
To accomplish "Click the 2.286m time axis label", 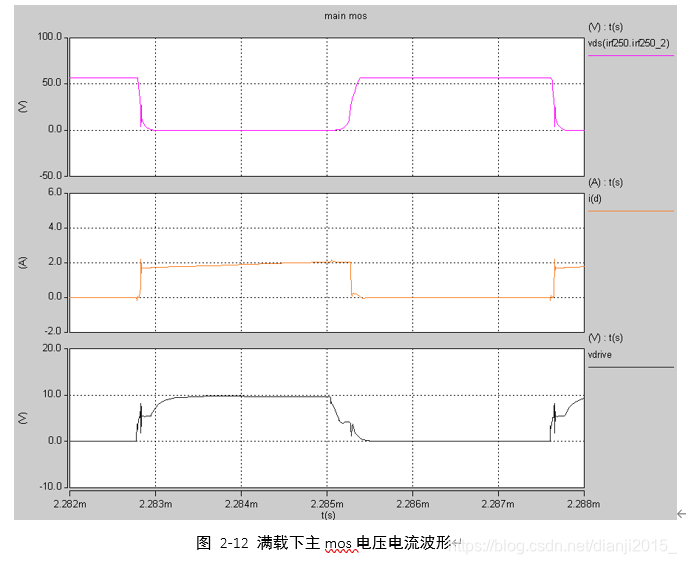I will click(x=413, y=504).
